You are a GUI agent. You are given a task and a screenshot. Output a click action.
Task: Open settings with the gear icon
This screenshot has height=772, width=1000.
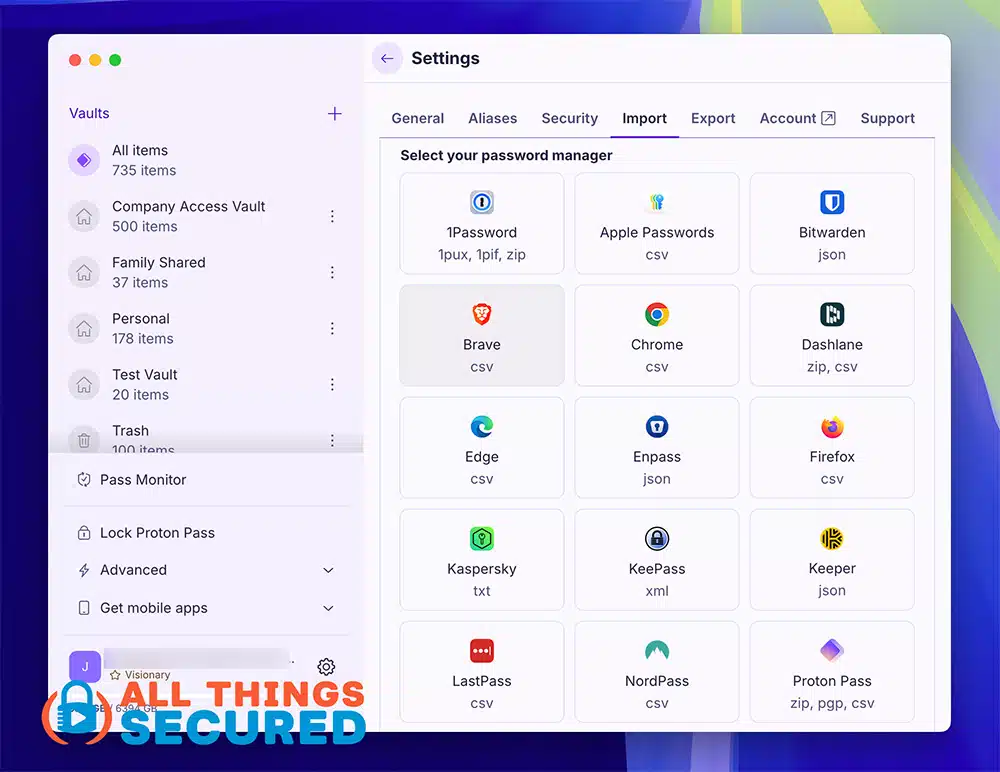coord(326,667)
